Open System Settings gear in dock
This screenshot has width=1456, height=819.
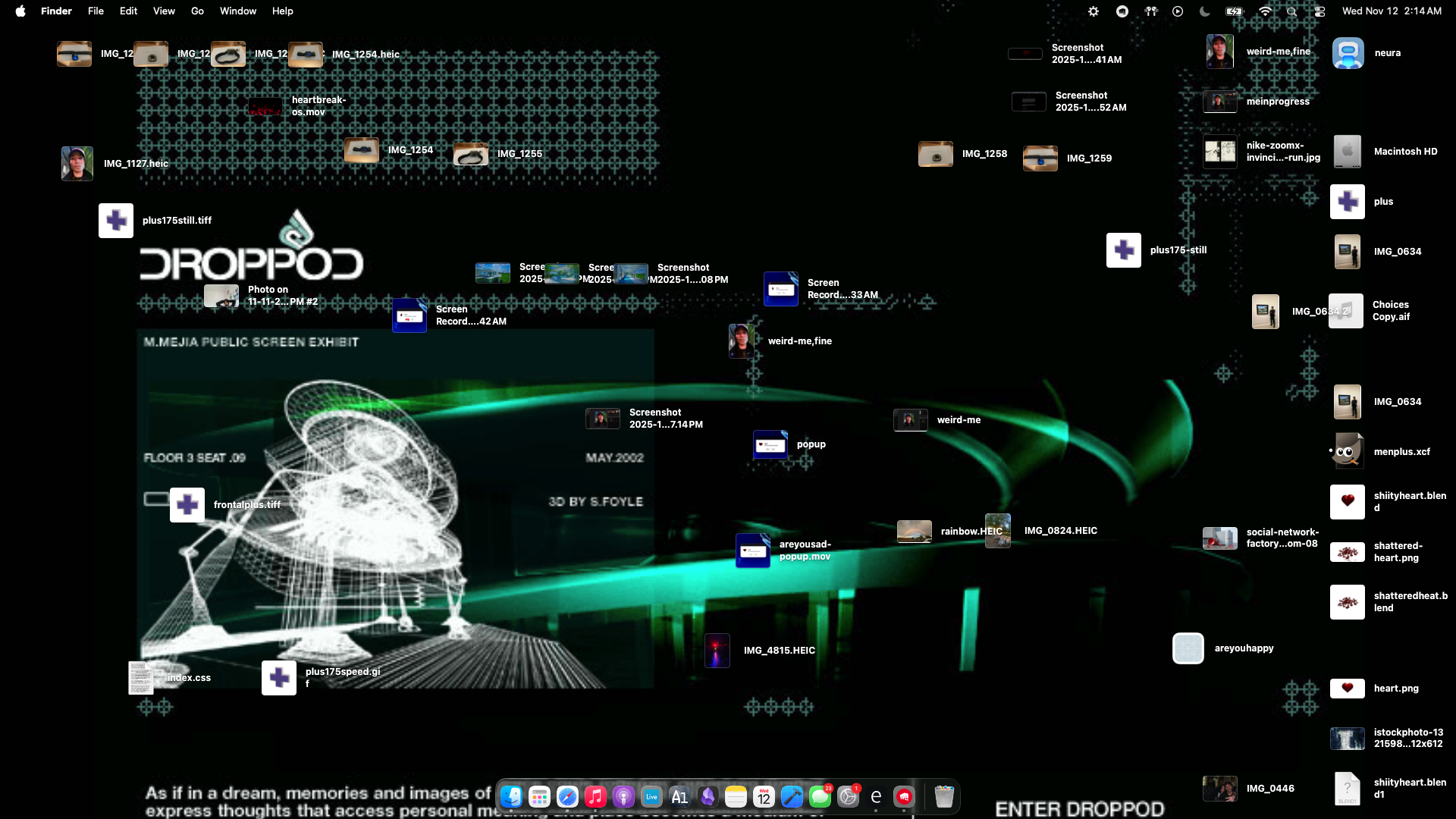point(848,797)
